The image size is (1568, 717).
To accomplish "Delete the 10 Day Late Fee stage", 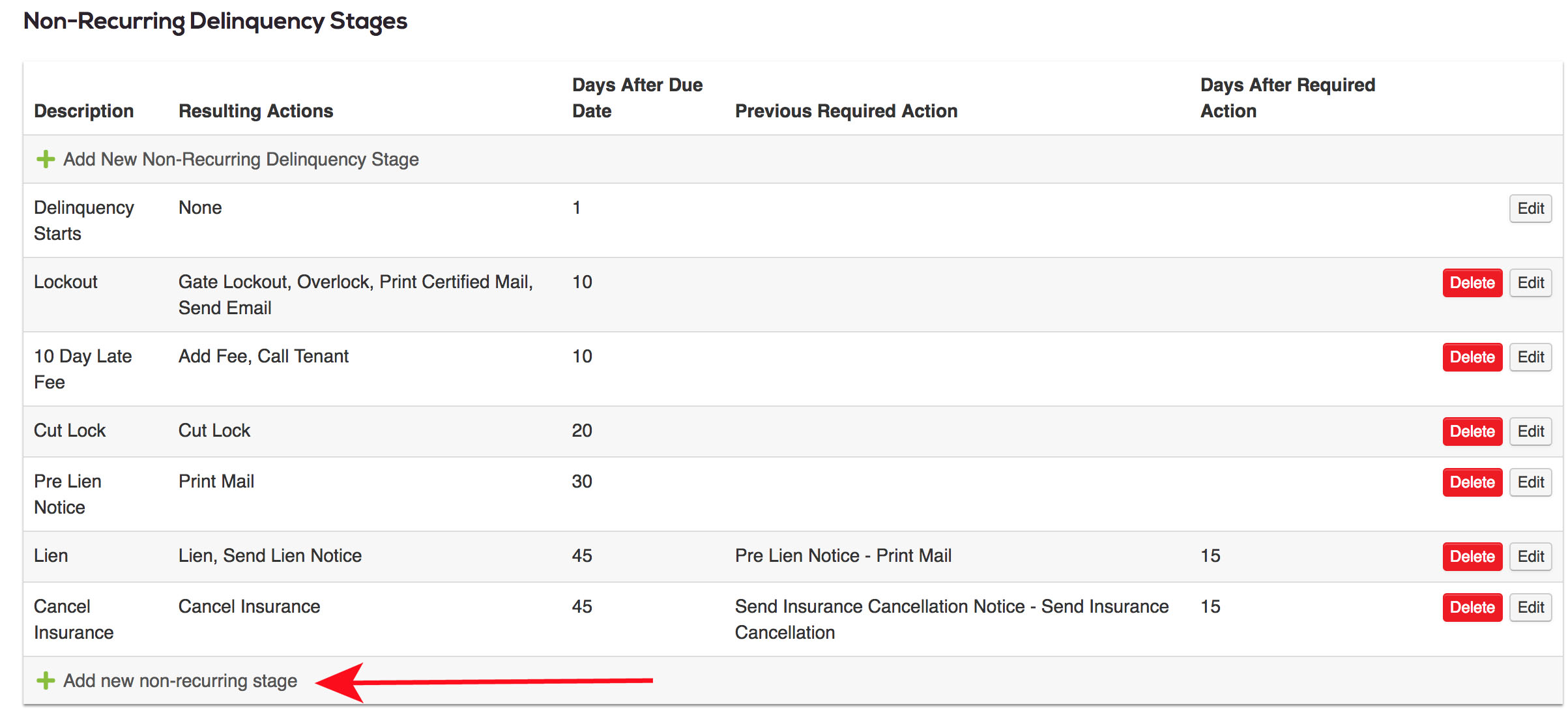I will (1472, 357).
